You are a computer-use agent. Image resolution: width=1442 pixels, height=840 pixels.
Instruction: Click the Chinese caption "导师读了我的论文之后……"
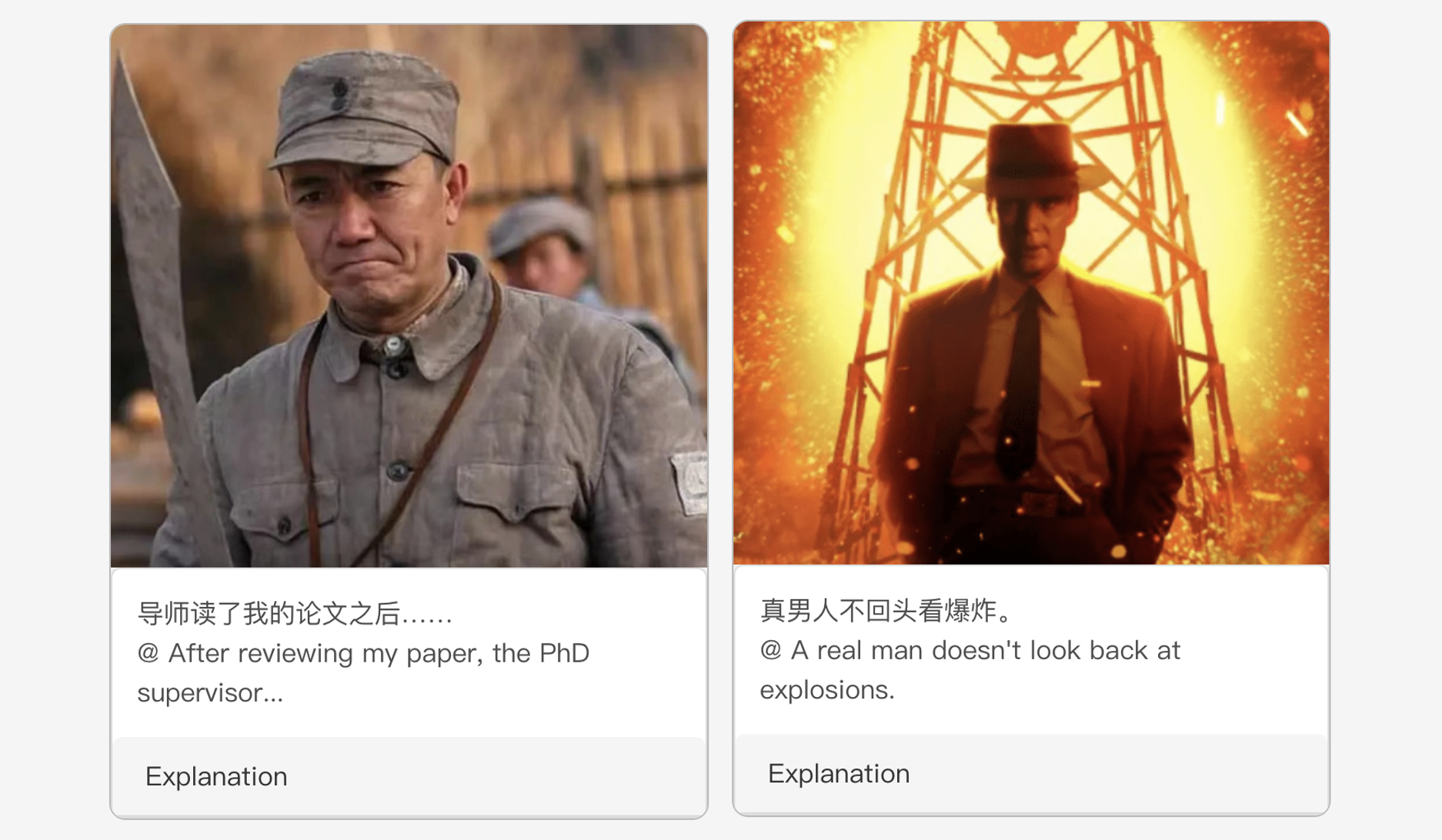[295, 614]
